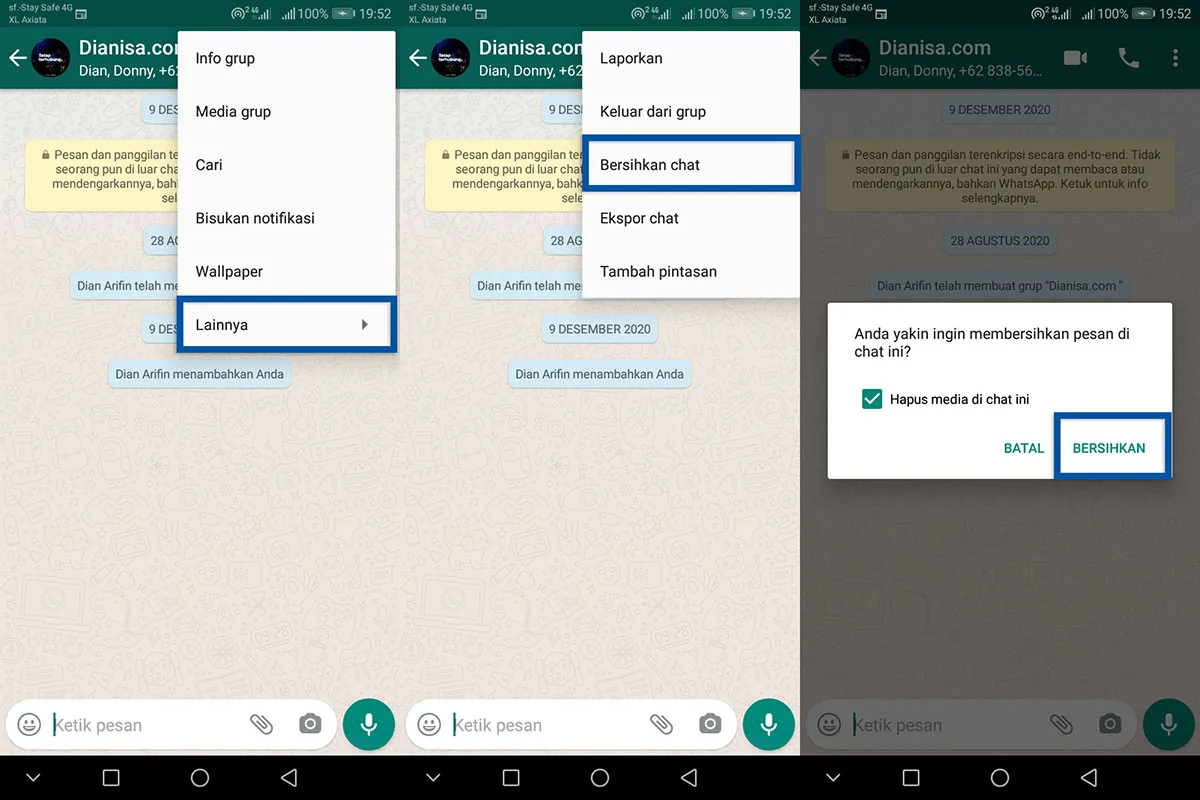Open the three-dot overflow menu

pyautogui.click(x=1177, y=58)
